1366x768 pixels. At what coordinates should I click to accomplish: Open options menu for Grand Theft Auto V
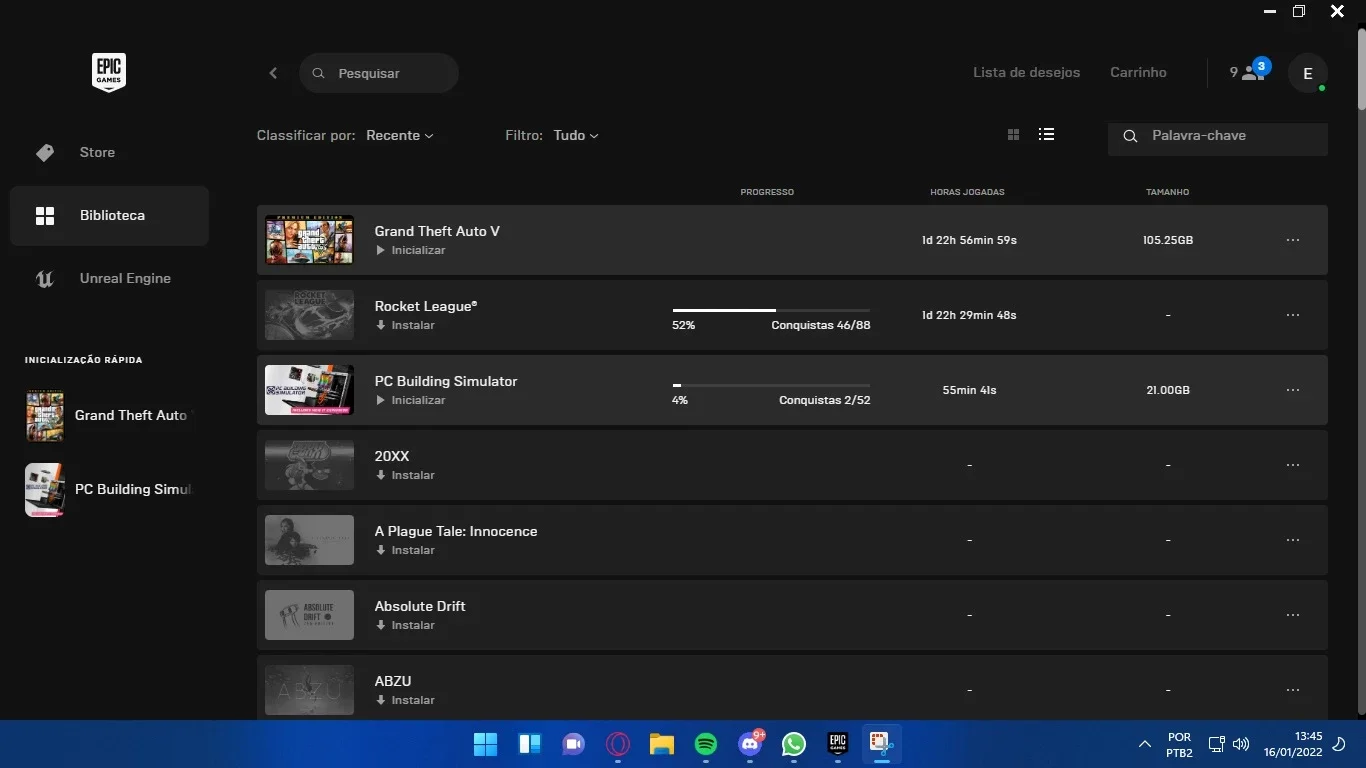(1293, 240)
